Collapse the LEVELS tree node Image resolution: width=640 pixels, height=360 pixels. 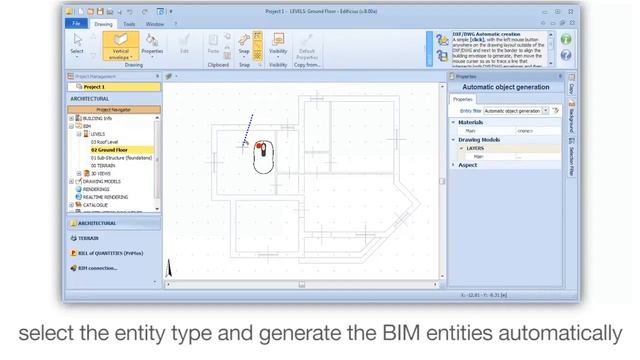79,134
